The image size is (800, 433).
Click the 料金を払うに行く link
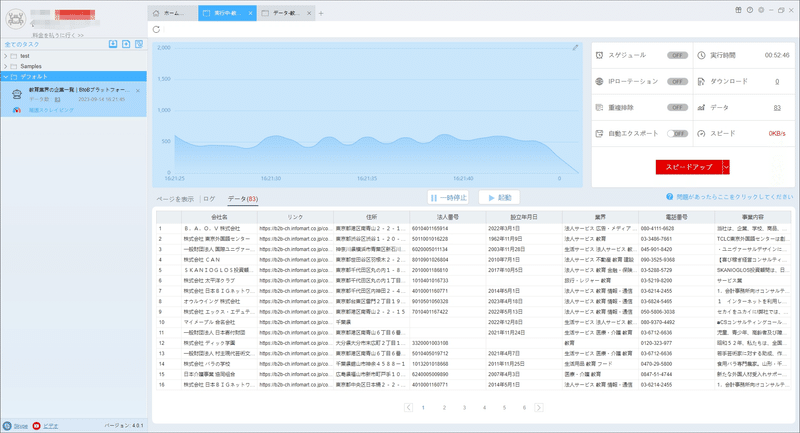[58, 35]
